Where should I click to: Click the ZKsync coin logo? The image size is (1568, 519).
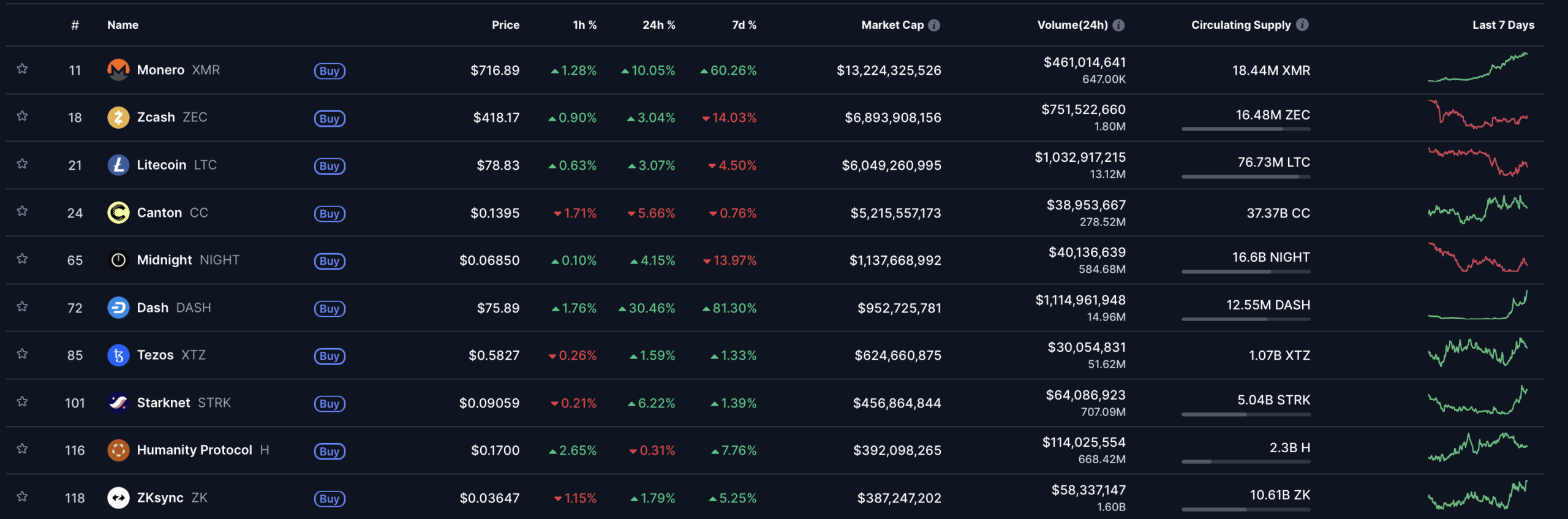pos(118,498)
